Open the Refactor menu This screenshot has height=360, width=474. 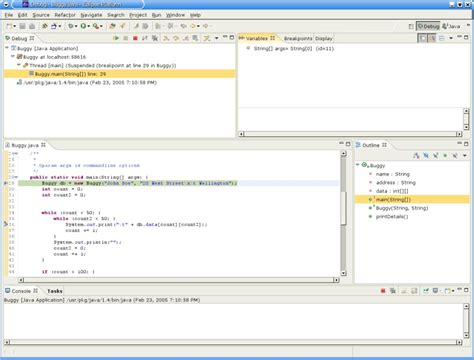[x=65, y=15]
